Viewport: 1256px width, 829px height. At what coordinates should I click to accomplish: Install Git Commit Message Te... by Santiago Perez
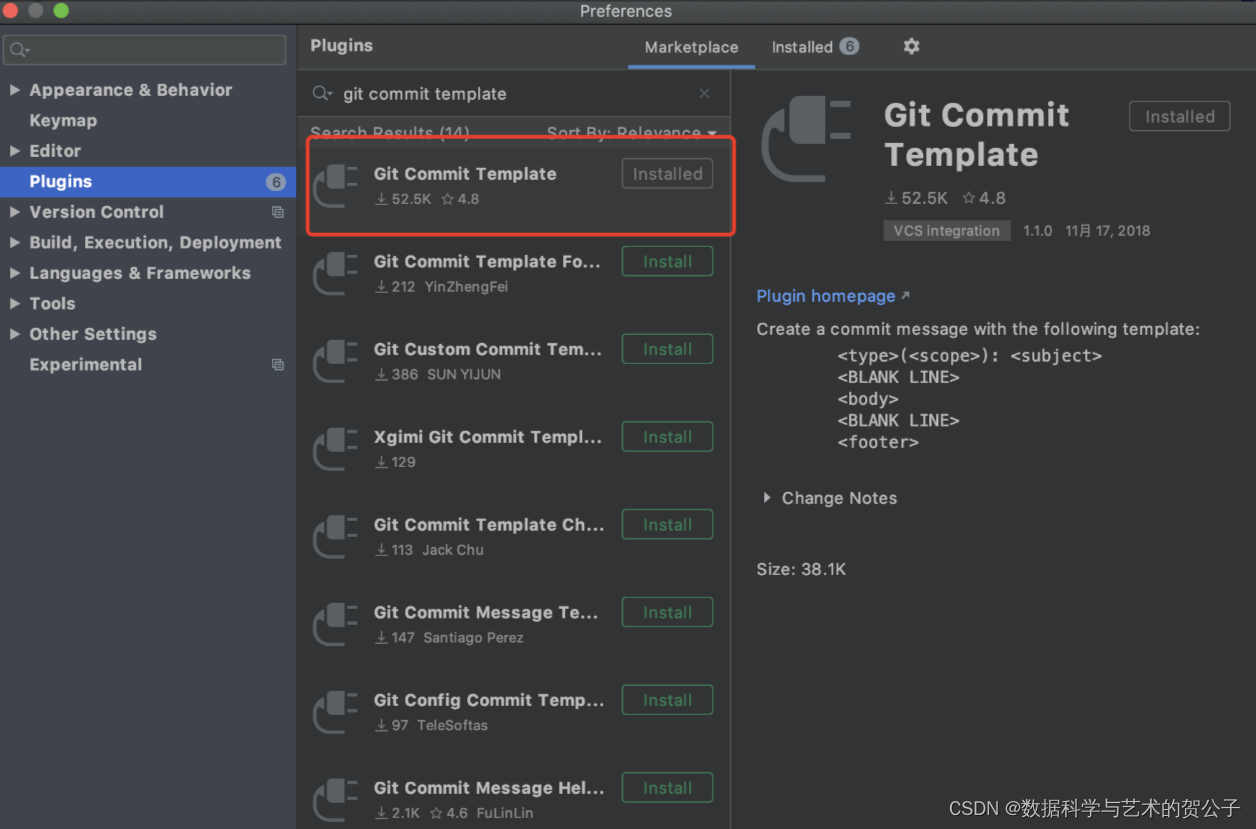667,613
